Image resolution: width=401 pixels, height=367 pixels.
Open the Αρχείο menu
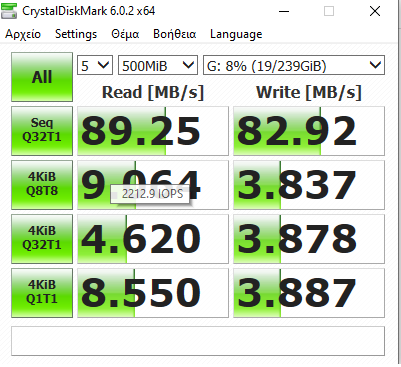[23, 34]
